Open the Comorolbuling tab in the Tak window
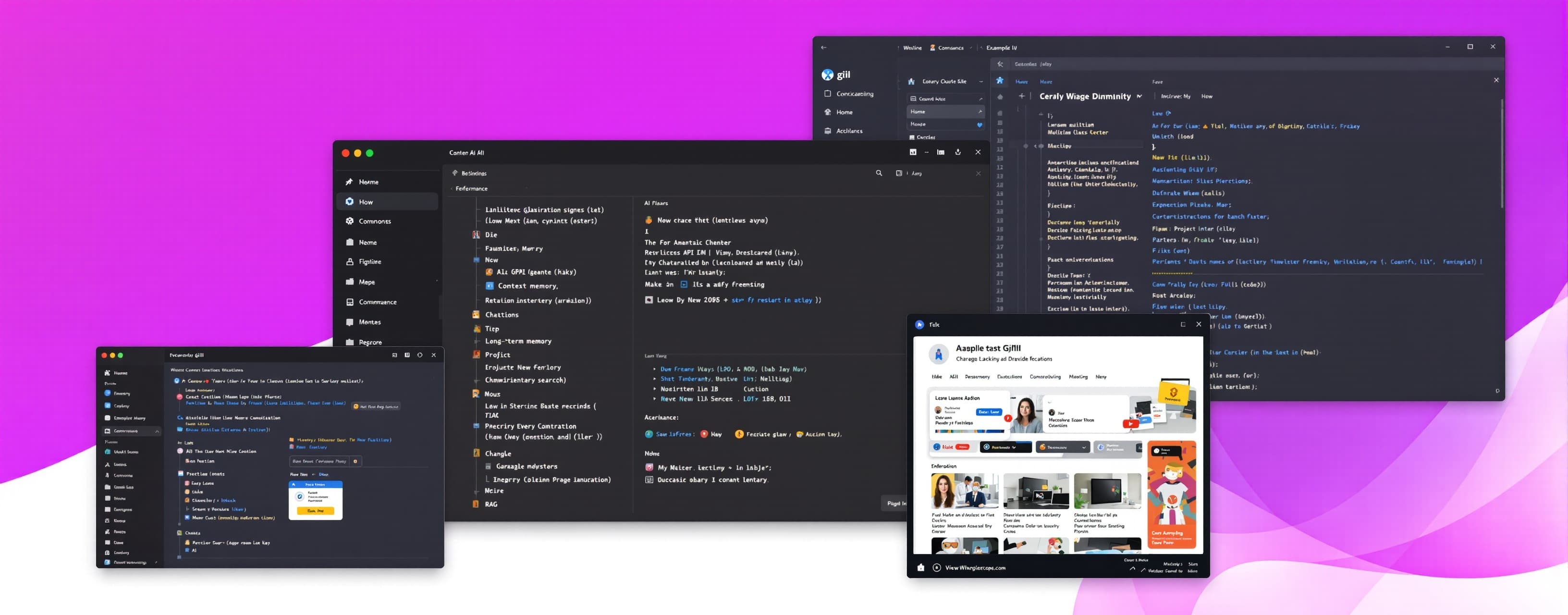 click(1045, 377)
